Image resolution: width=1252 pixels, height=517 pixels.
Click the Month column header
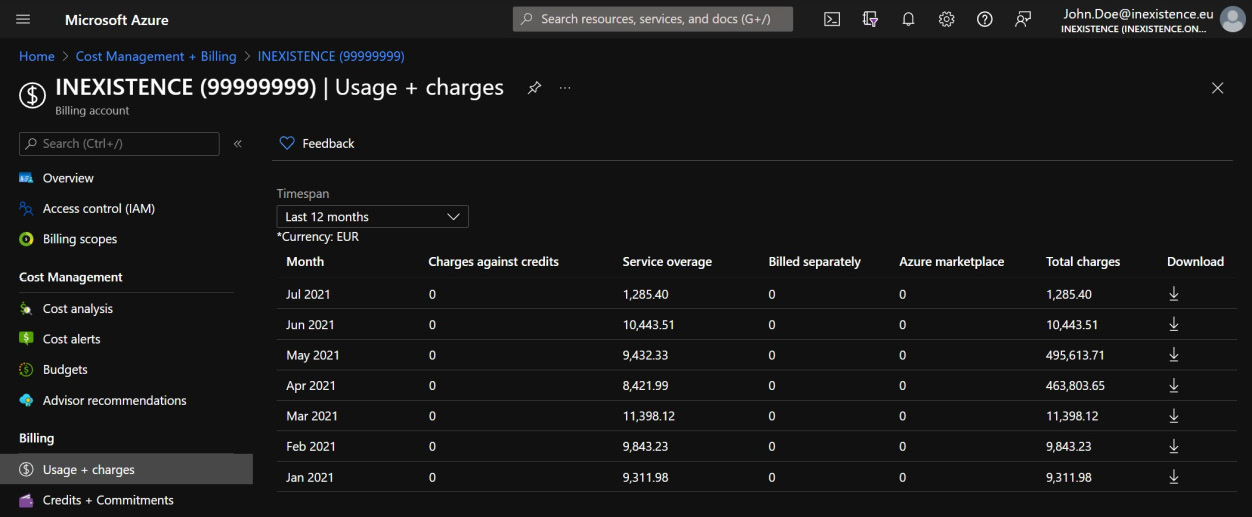click(x=305, y=261)
